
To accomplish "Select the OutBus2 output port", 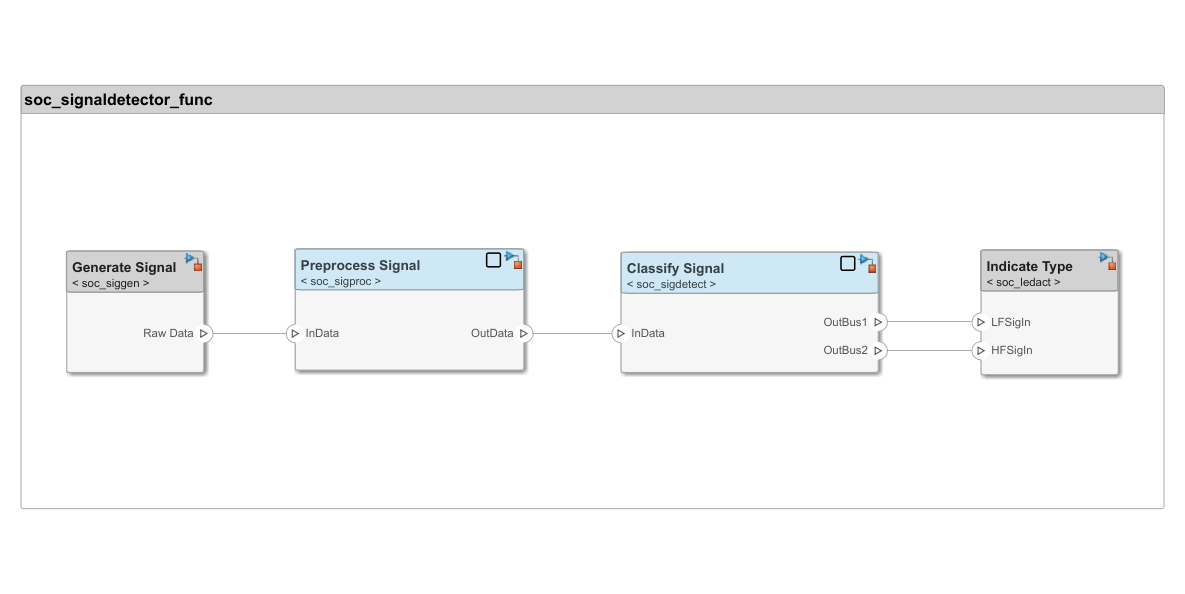I will pyautogui.click(x=878, y=351).
